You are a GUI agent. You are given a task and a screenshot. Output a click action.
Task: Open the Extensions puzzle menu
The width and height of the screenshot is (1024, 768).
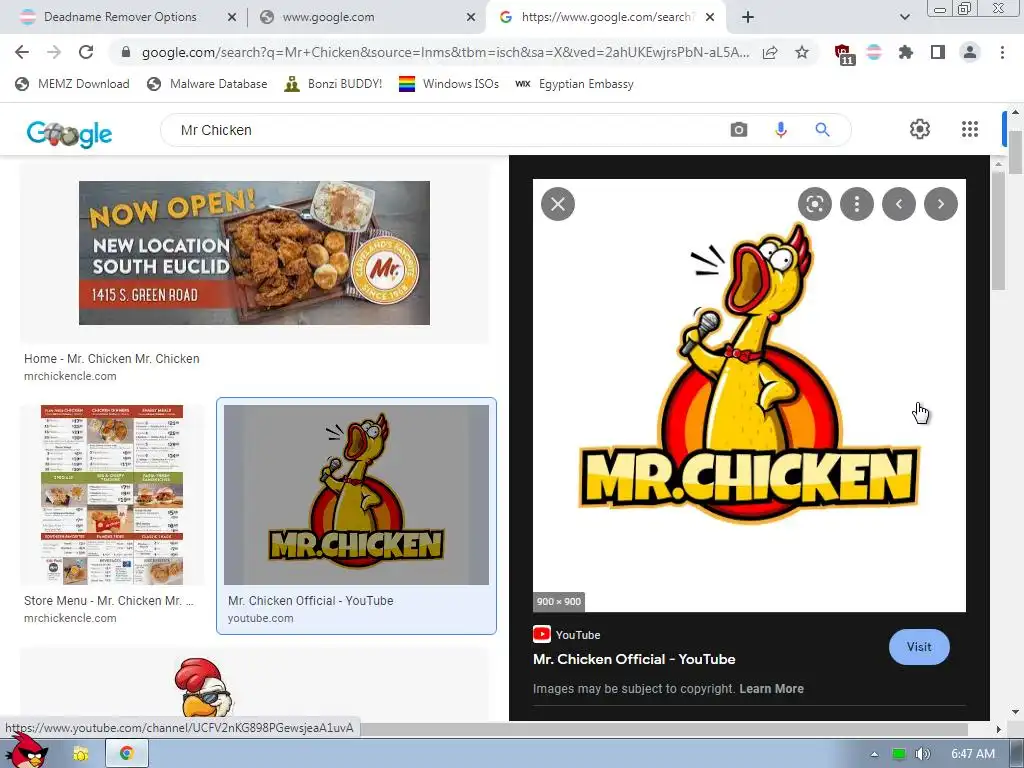tap(905, 52)
